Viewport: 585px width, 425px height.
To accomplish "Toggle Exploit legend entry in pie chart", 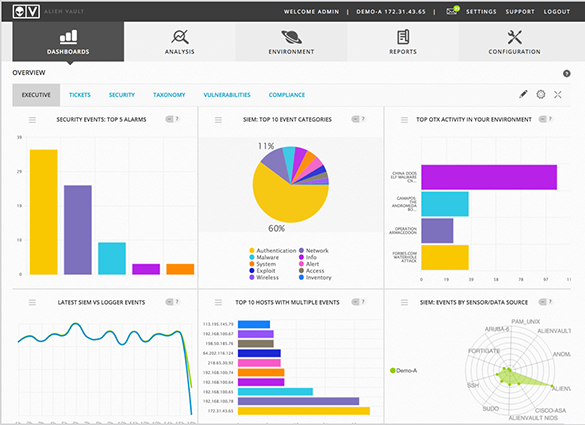I will pyautogui.click(x=262, y=271).
